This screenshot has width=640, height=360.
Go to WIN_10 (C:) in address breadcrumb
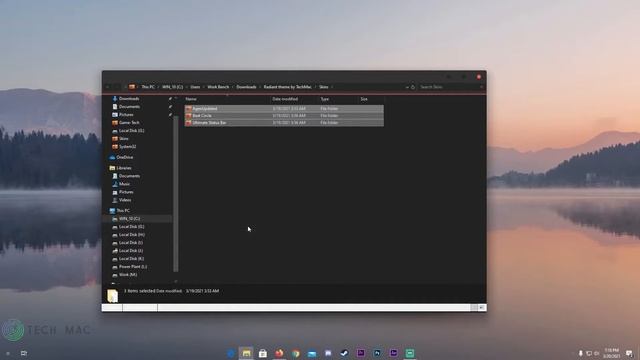pos(172,87)
